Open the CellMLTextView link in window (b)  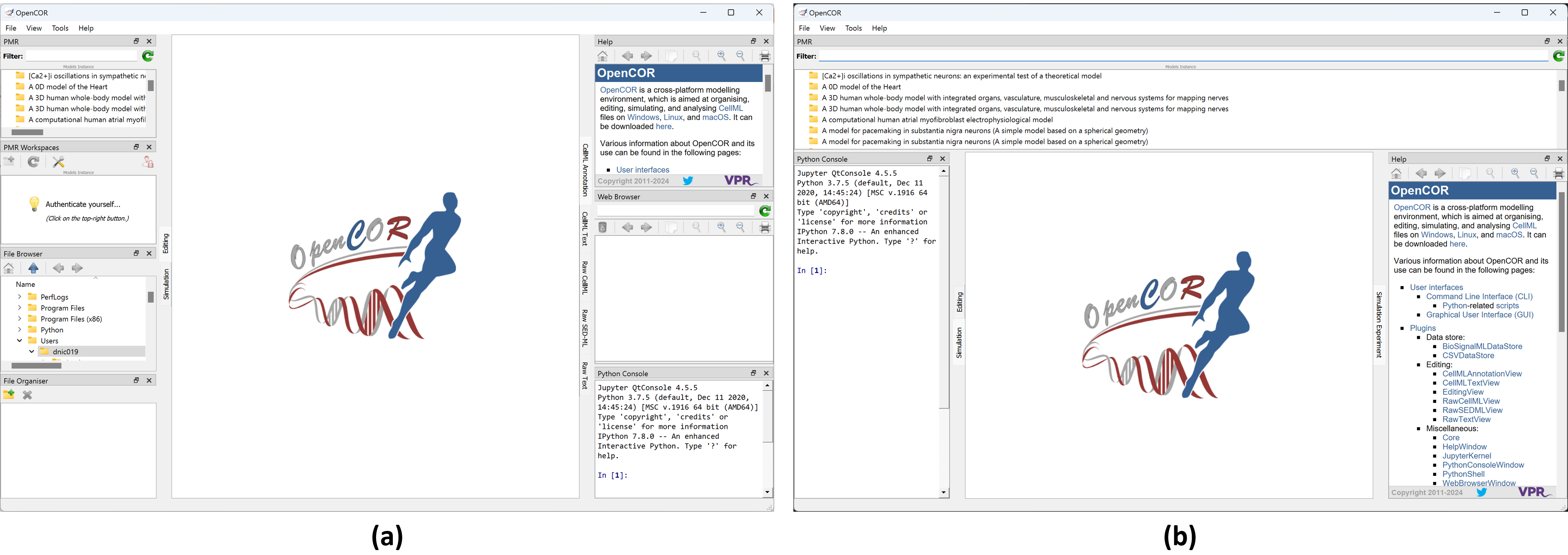click(1470, 383)
